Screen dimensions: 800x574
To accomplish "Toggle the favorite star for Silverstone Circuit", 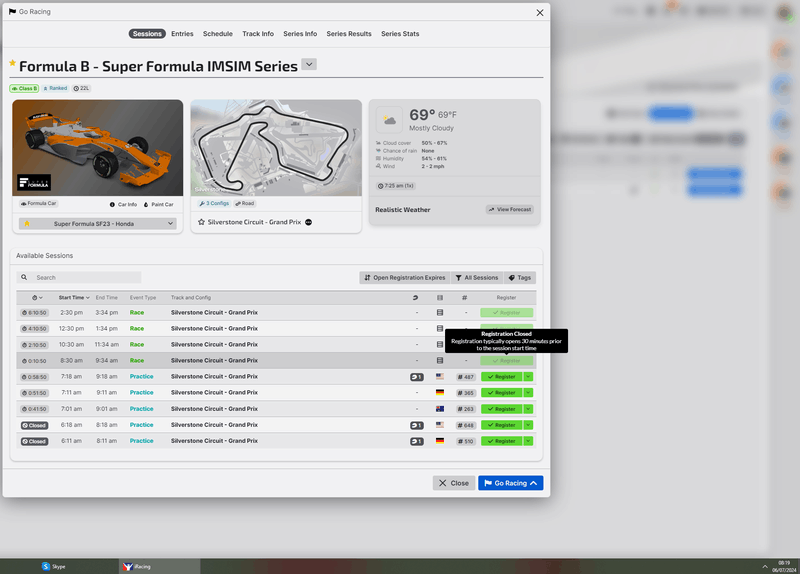I will pyautogui.click(x=201, y=222).
